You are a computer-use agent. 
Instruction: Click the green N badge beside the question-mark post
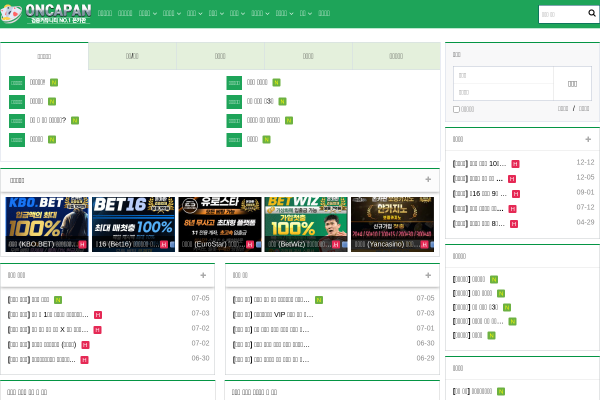(75, 121)
